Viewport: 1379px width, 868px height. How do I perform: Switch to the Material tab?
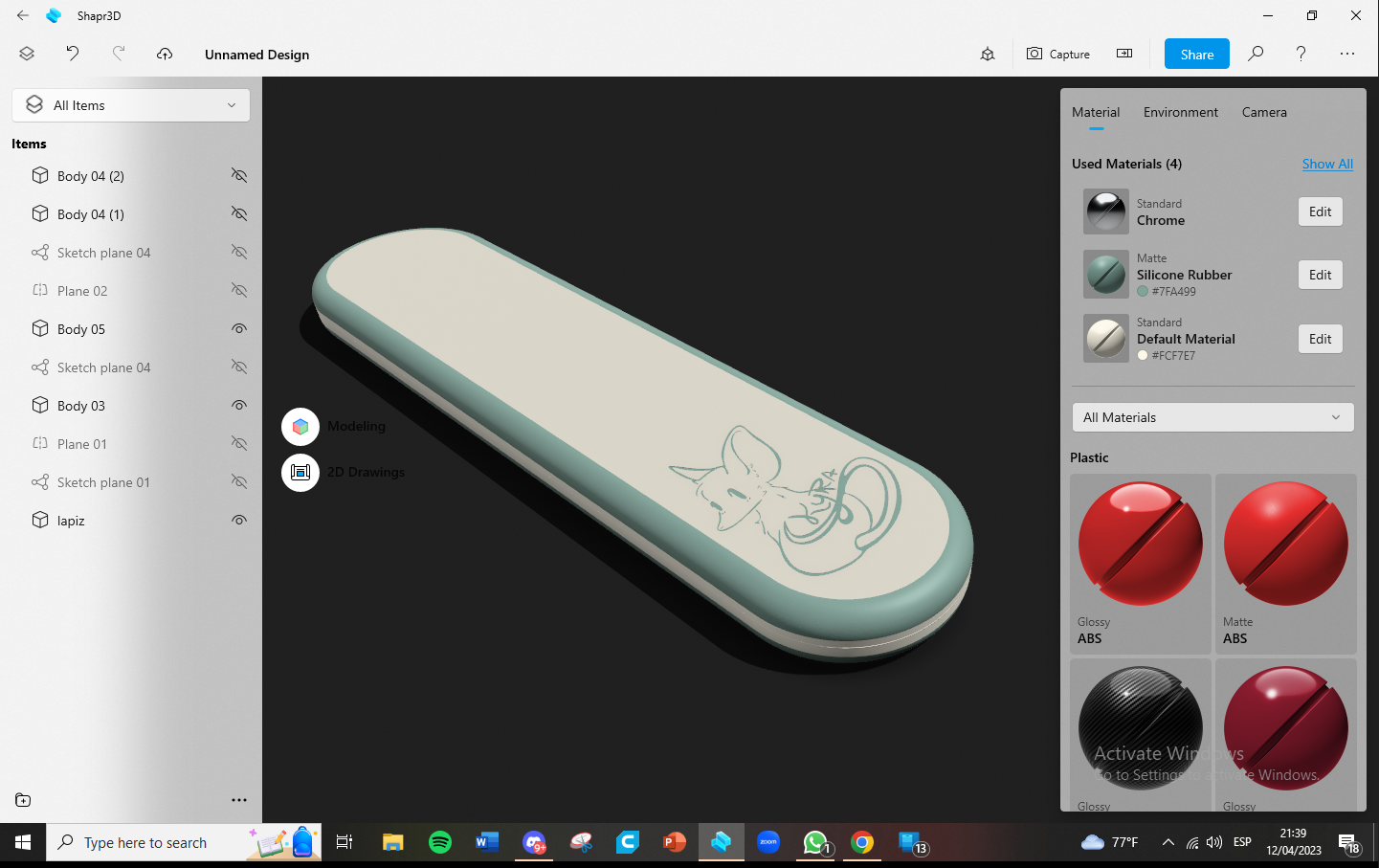point(1096,112)
